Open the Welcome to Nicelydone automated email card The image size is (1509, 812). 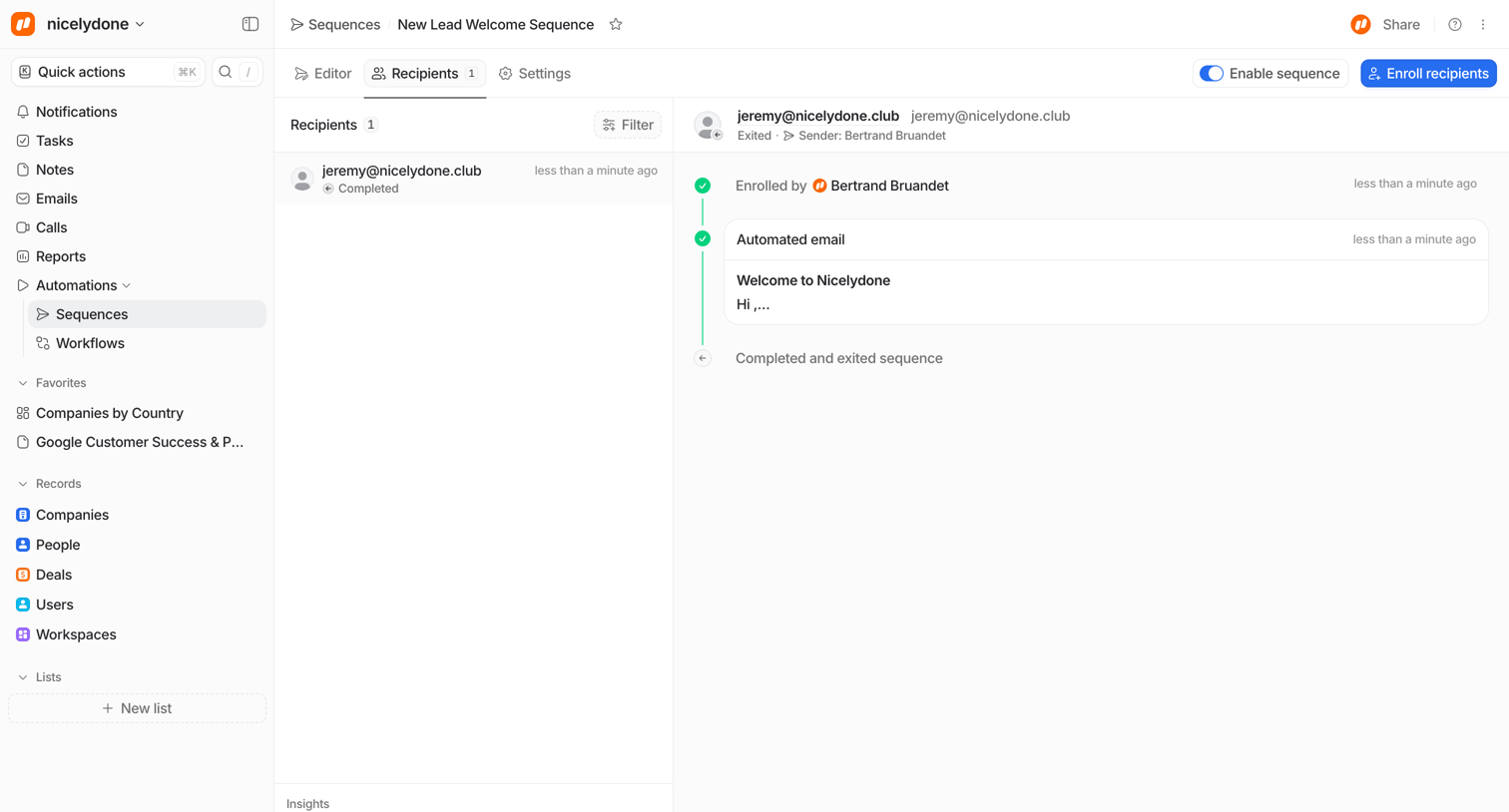pos(1106,271)
